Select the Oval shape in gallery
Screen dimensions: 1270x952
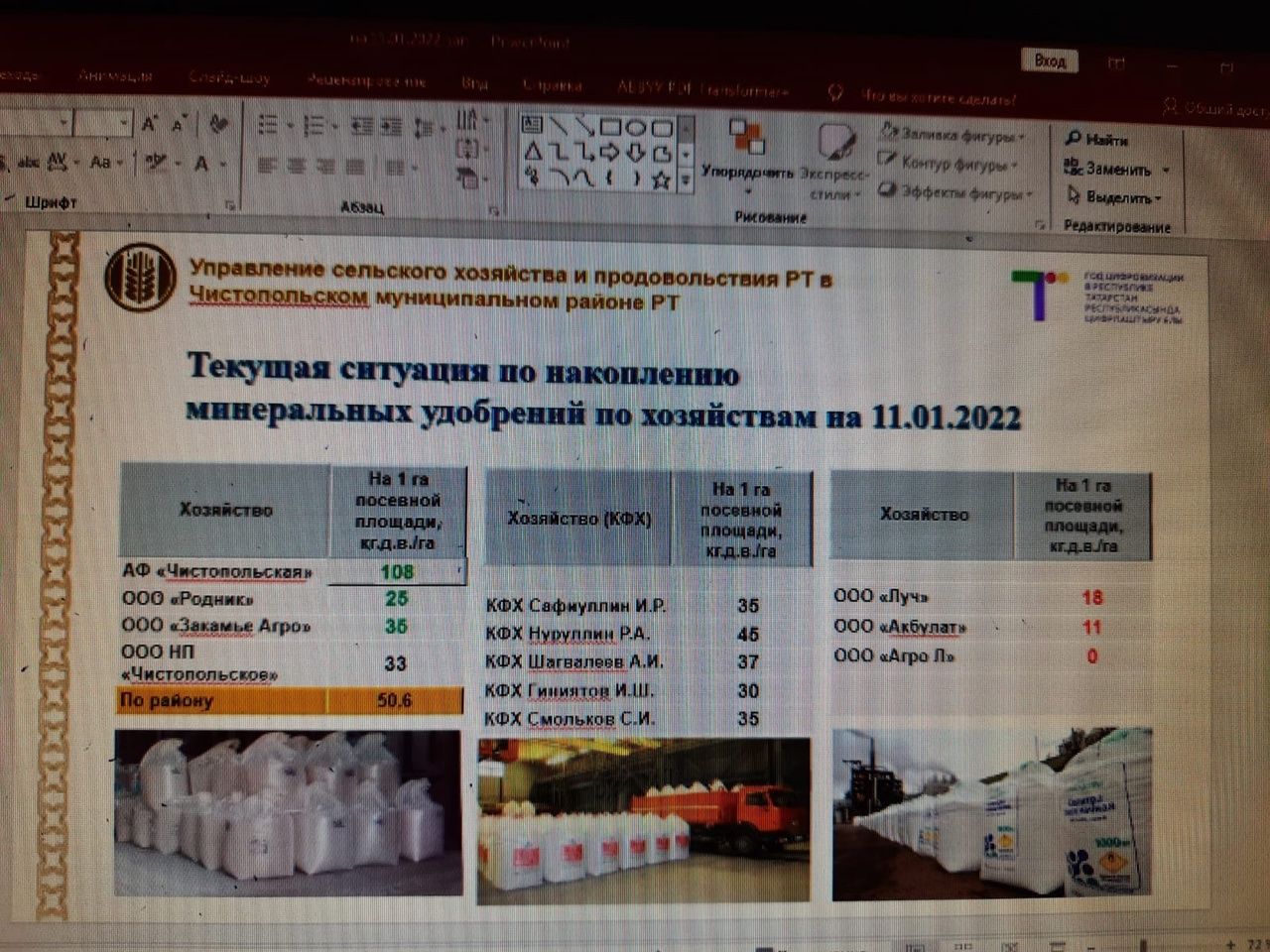(x=636, y=126)
